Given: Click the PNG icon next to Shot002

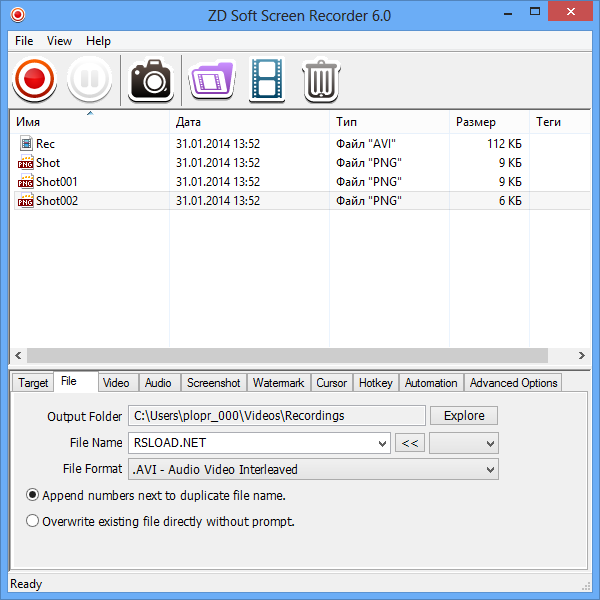Looking at the screenshot, I should (x=25, y=201).
